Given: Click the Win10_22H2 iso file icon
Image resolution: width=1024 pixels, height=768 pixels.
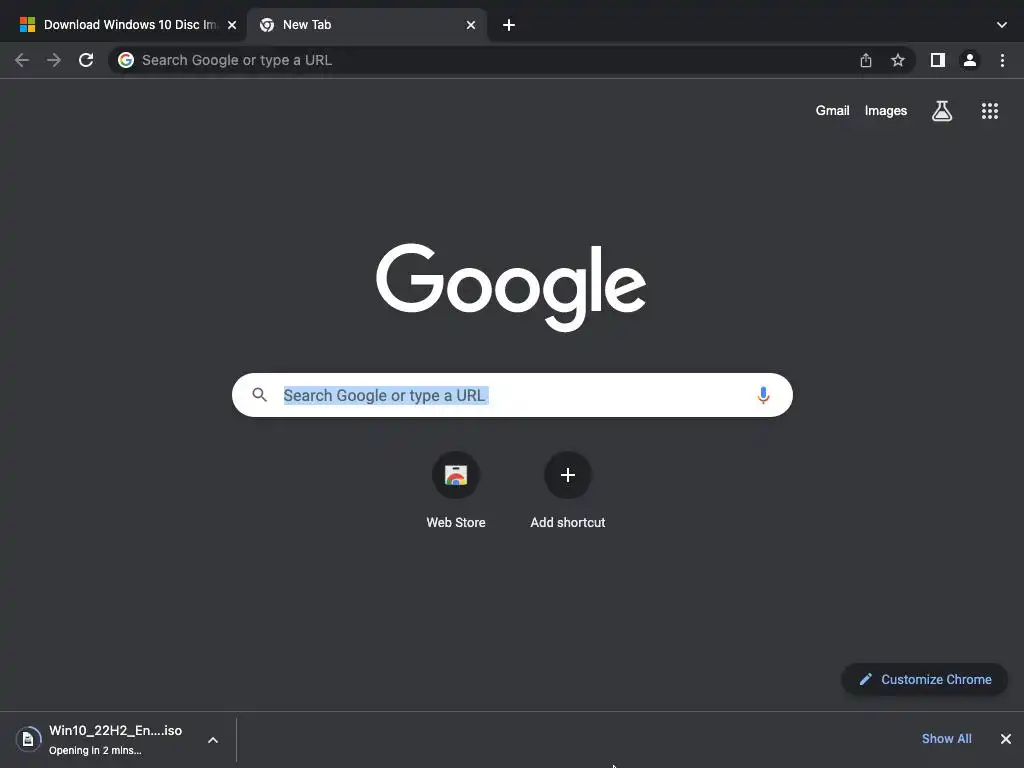Looking at the screenshot, I should (x=28, y=739).
